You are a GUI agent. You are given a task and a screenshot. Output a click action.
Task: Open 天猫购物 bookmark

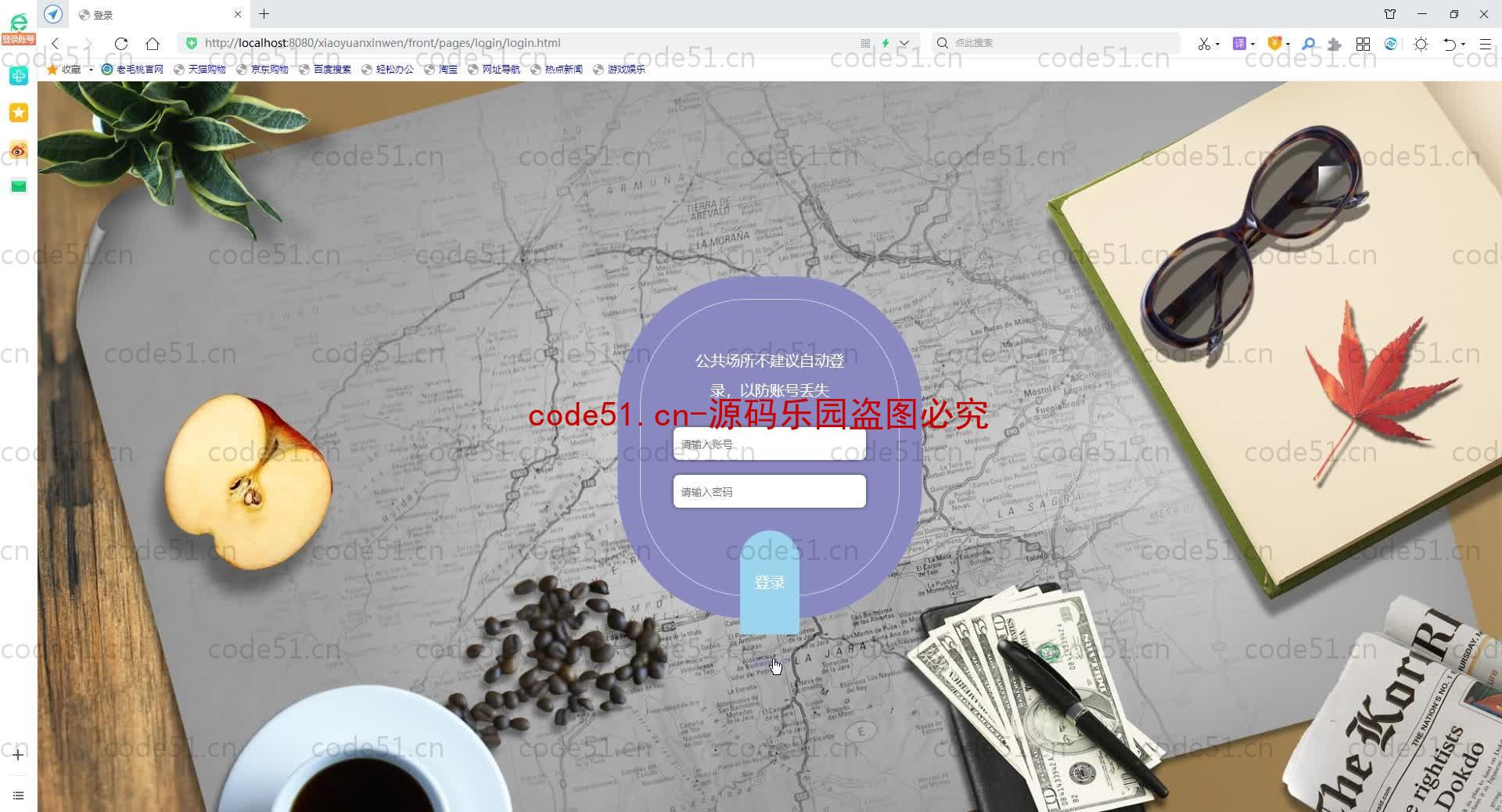pos(200,69)
